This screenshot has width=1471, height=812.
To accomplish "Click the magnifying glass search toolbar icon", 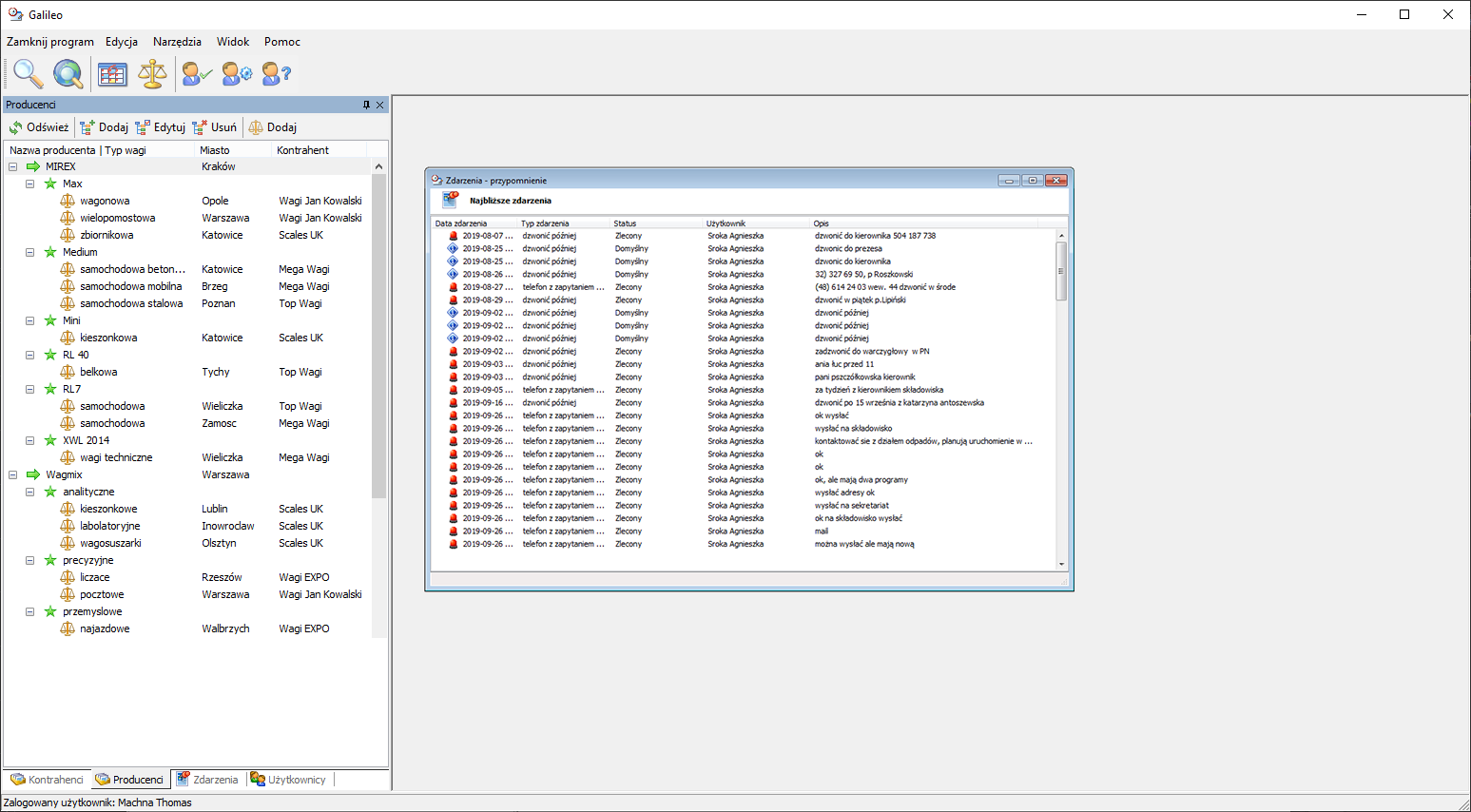I will tap(28, 73).
